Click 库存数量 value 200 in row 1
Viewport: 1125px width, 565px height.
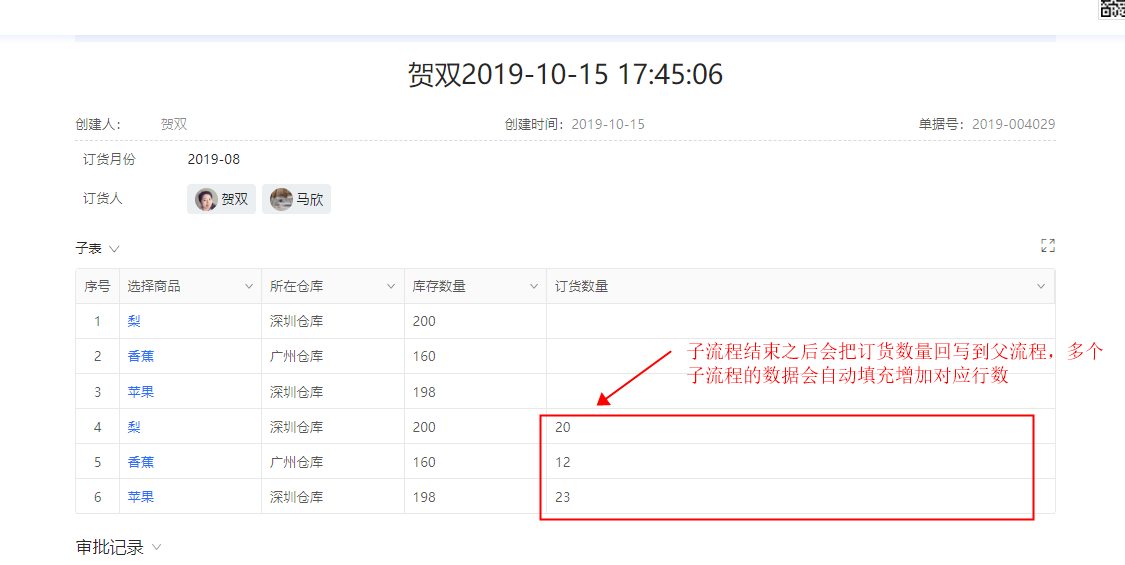[424, 321]
